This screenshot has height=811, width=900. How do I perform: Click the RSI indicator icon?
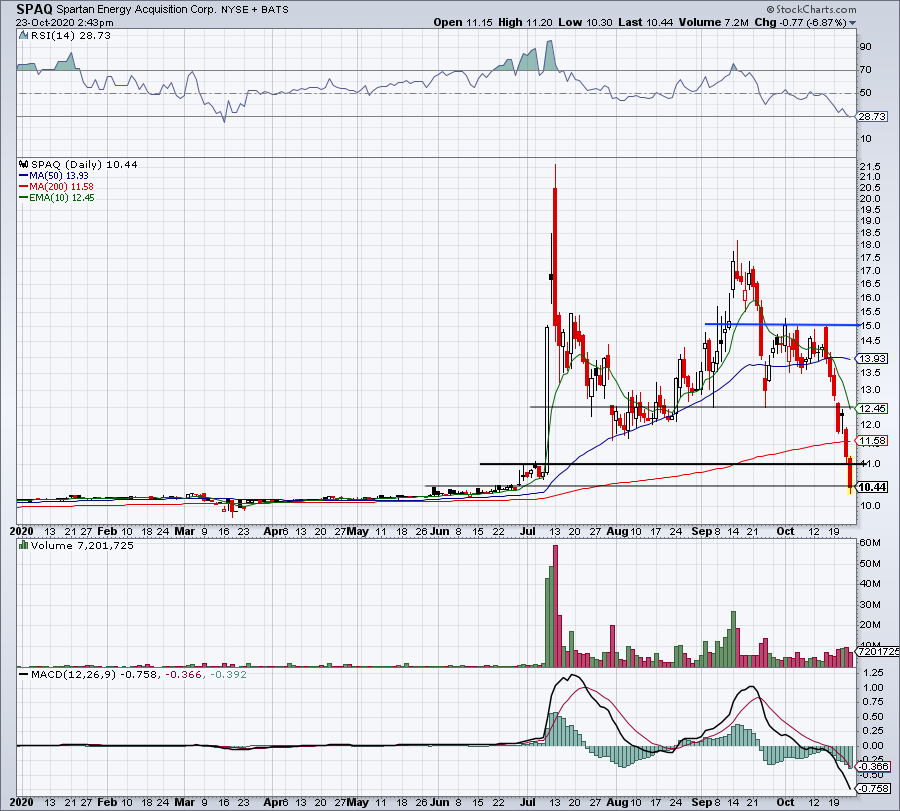point(23,35)
